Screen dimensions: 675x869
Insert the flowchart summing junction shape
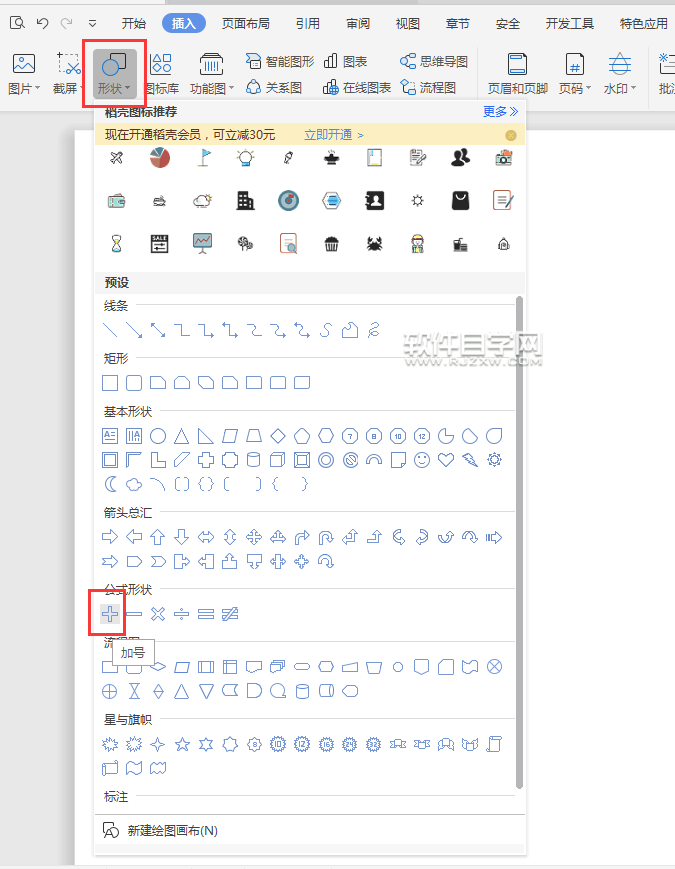(x=494, y=666)
